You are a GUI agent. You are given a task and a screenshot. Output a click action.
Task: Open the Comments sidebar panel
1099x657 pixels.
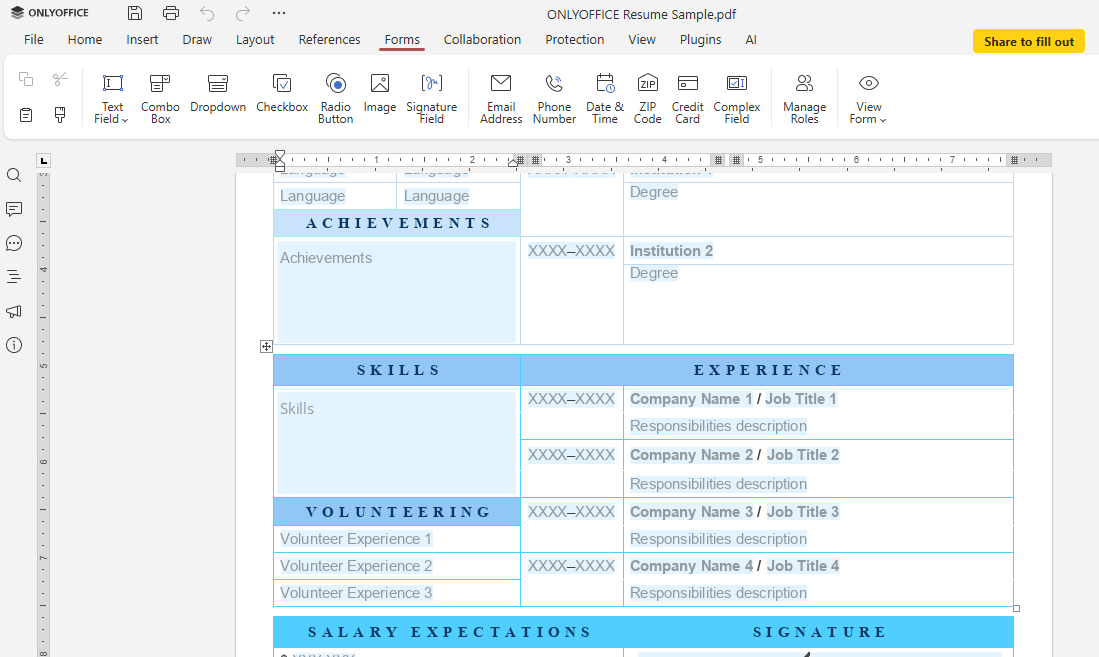(x=14, y=209)
